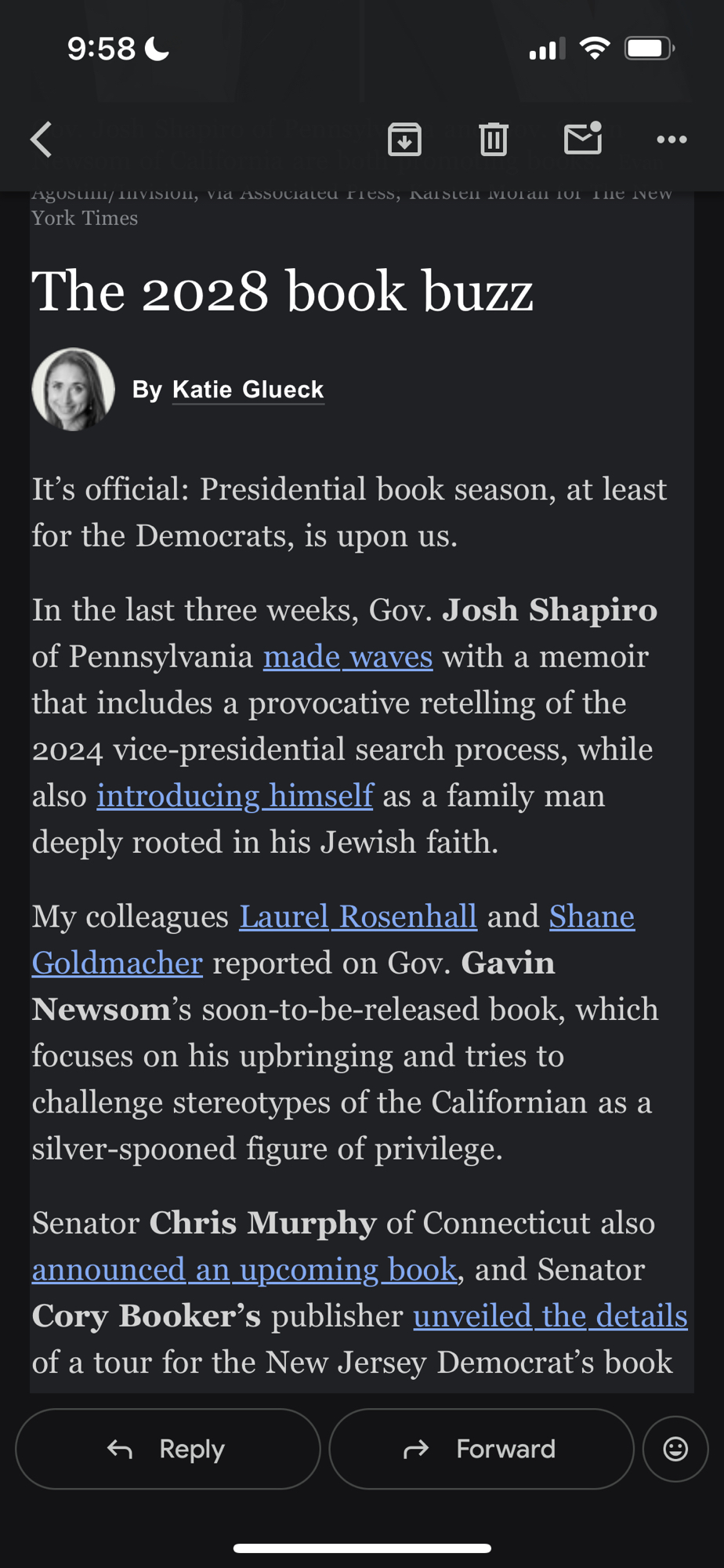Tap the Wi-Fi status icon
The height and width of the screenshot is (1568, 724).
tap(595, 49)
